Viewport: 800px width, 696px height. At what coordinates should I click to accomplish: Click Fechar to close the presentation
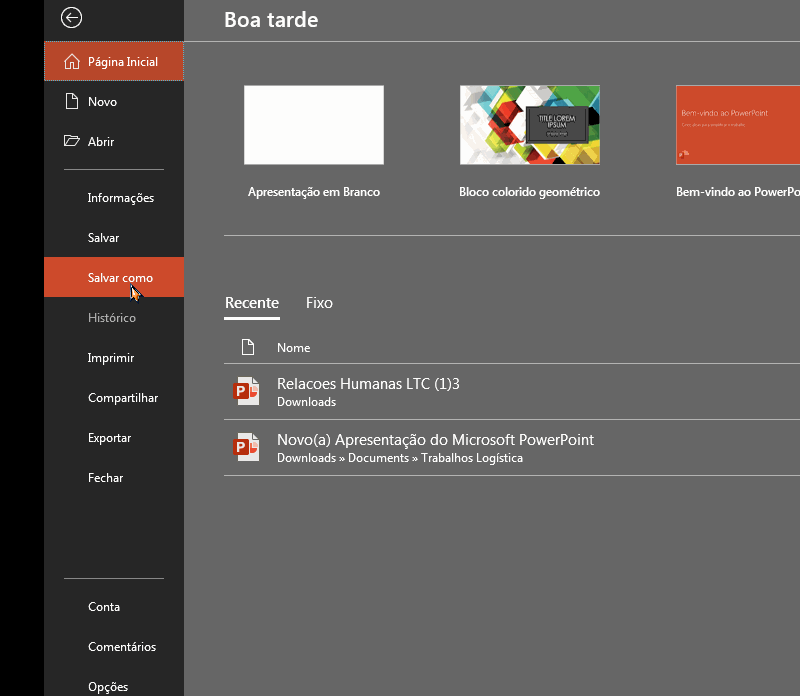(105, 477)
